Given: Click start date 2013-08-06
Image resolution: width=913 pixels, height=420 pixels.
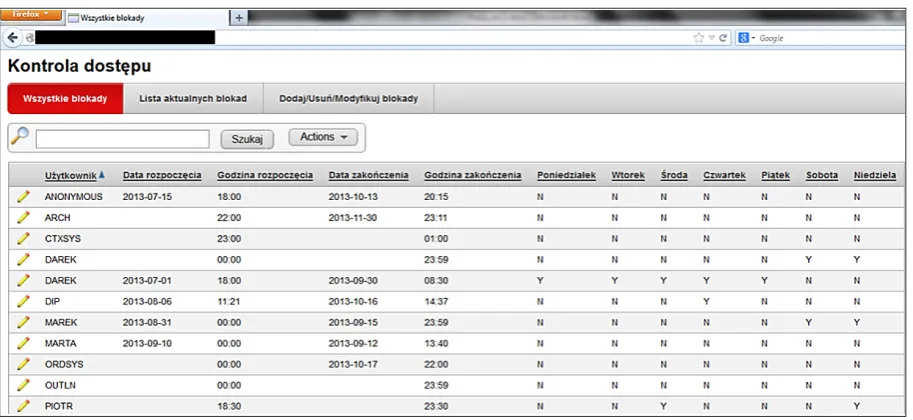Looking at the screenshot, I should tap(147, 302).
